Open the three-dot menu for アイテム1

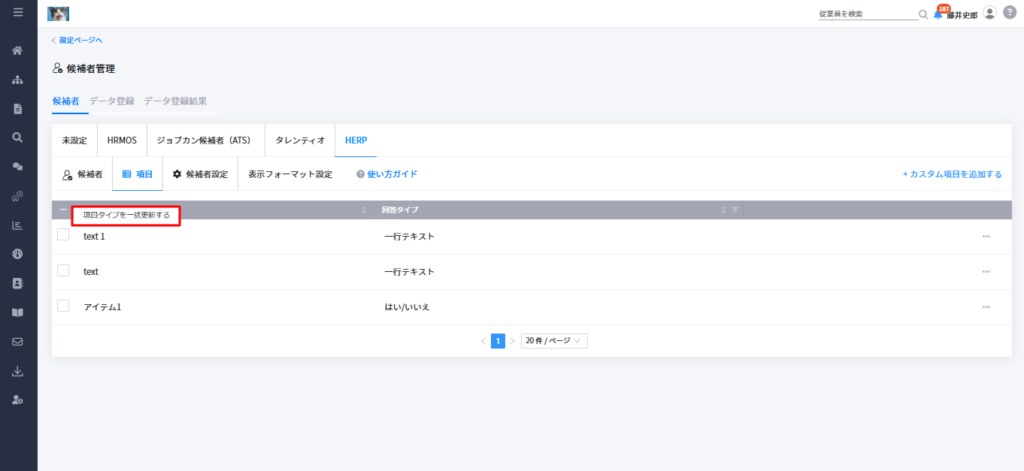[986, 307]
